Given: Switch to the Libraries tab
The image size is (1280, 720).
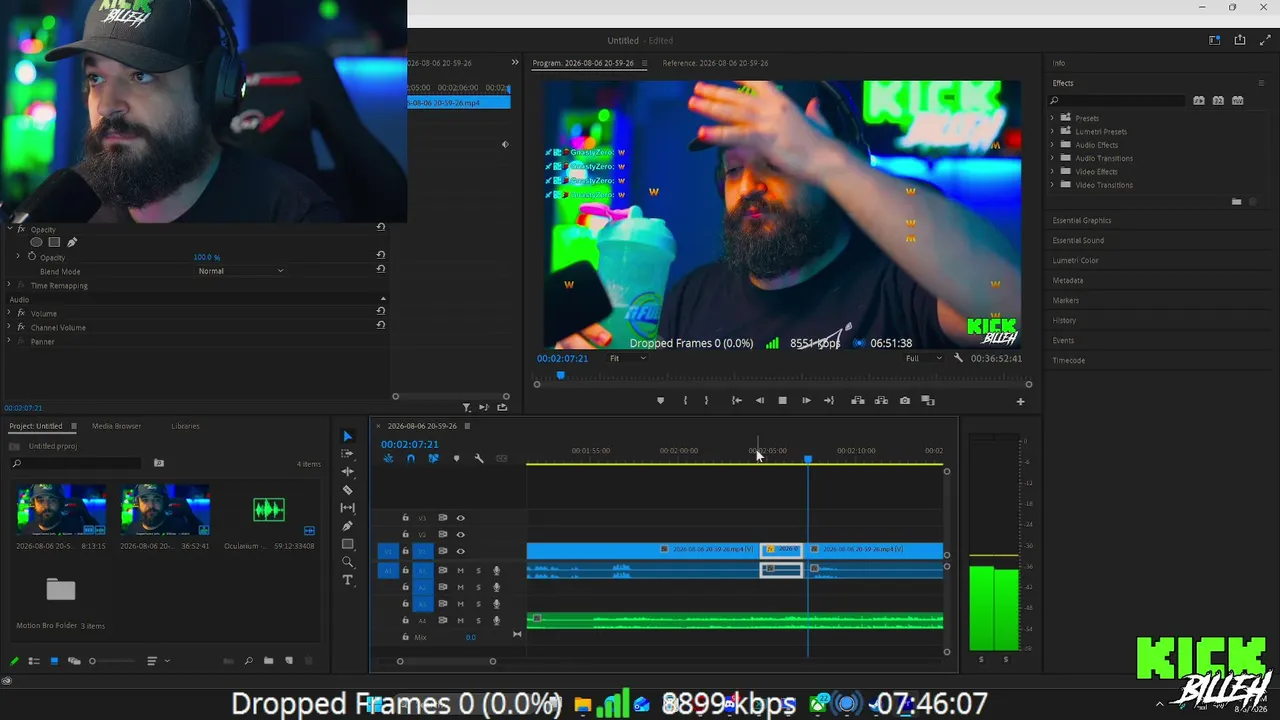Looking at the screenshot, I should pos(185,426).
